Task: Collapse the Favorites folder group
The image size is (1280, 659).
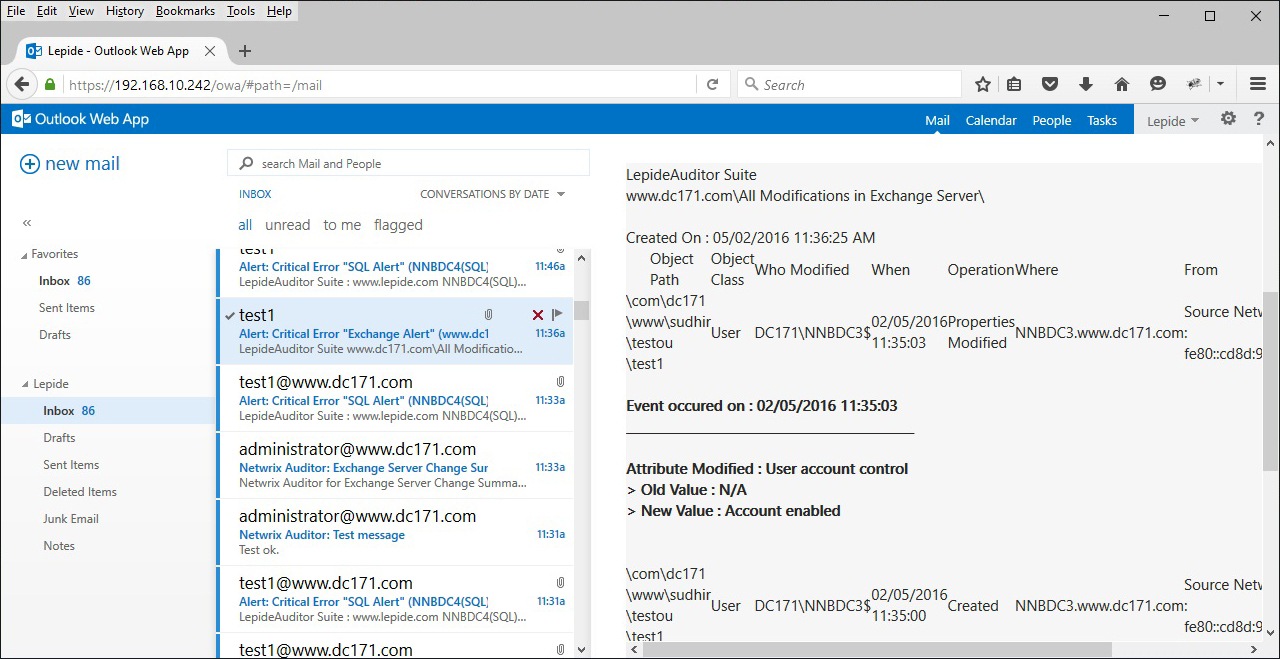Action: [x=24, y=253]
